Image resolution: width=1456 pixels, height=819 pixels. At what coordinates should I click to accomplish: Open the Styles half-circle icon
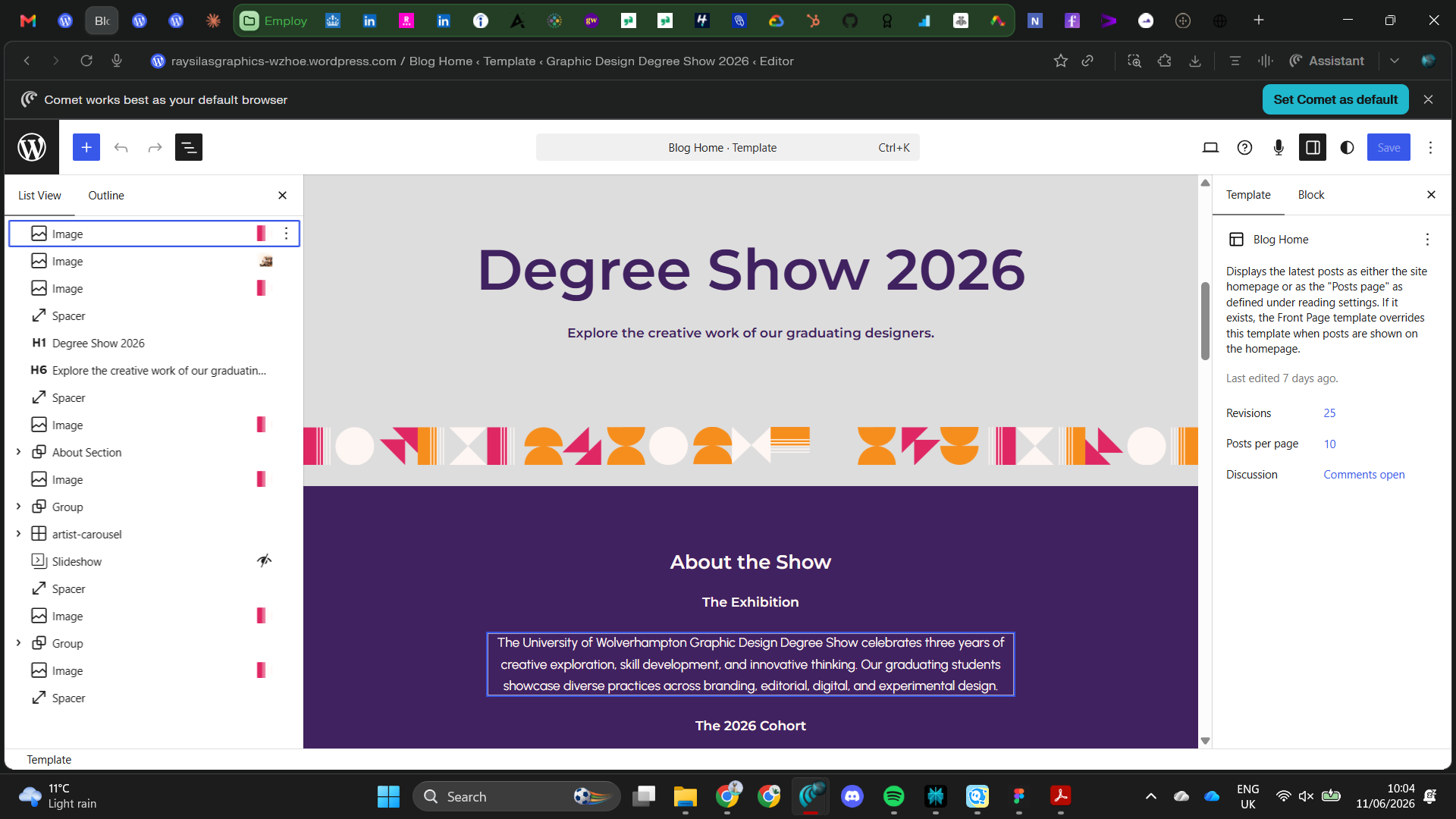(1347, 147)
